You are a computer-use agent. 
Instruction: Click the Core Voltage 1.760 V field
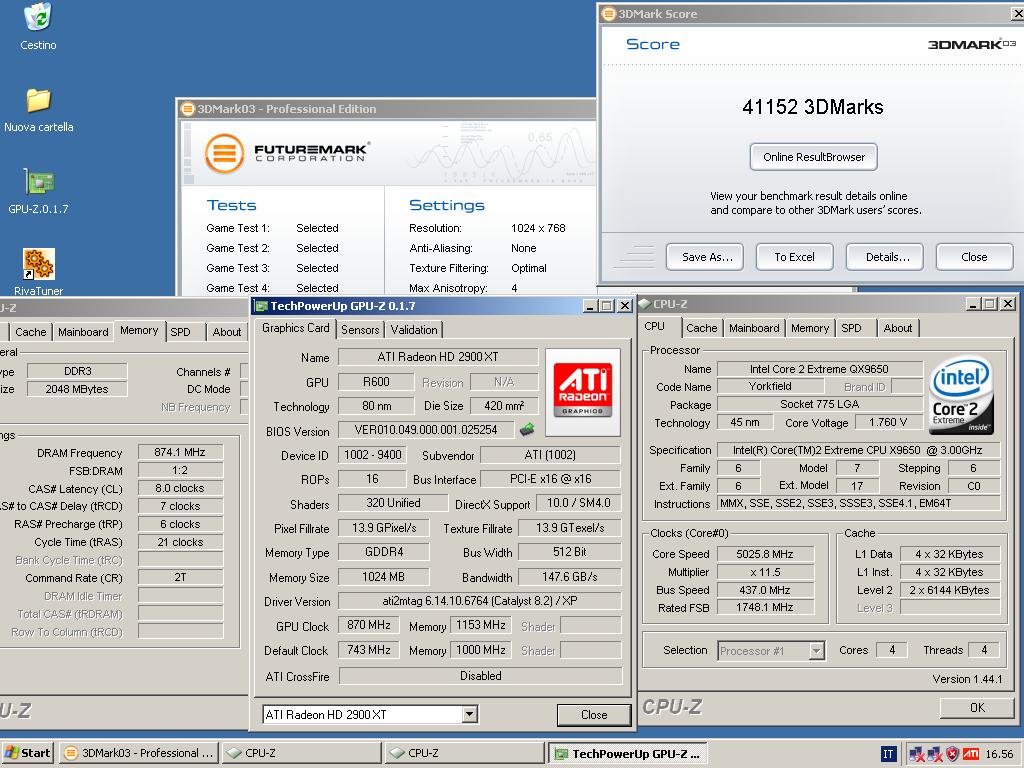888,423
